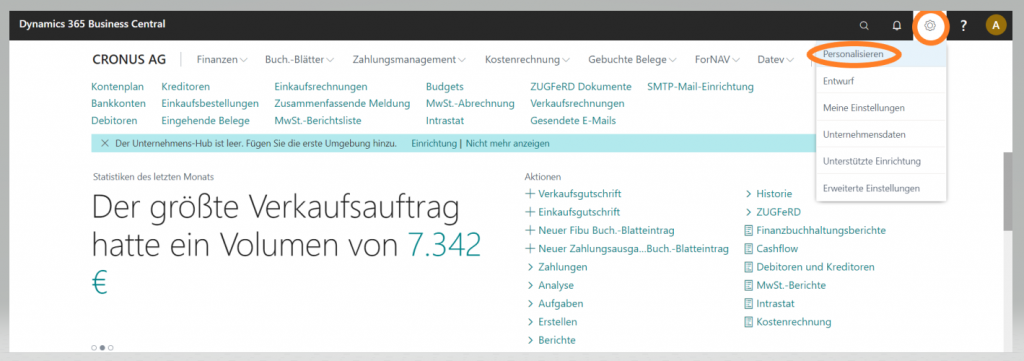
Task: Dismiss the Unternehmens-Hub notification with X
Action: (104, 143)
